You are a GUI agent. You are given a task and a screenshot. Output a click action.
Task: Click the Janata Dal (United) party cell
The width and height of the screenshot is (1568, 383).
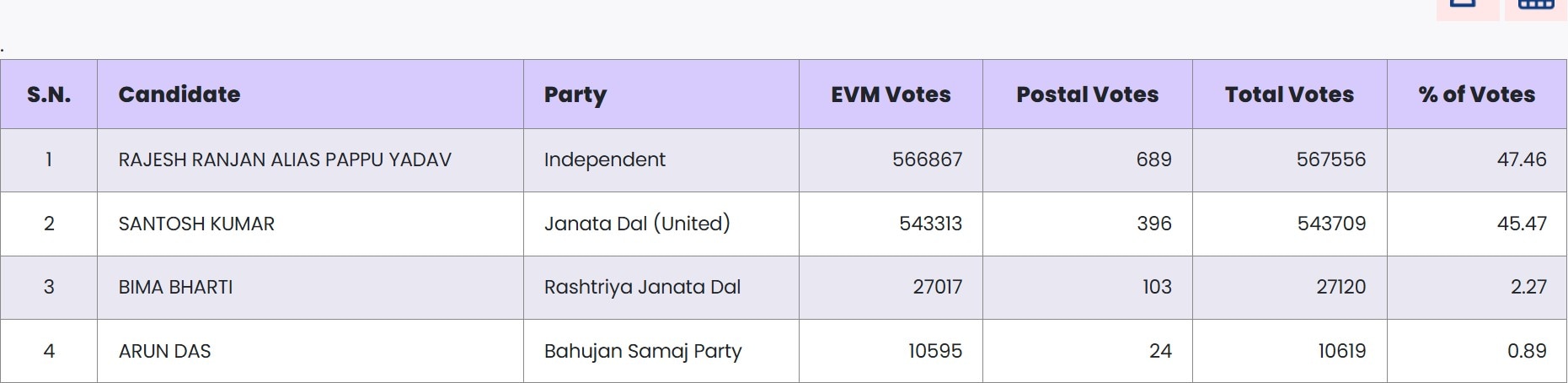point(637,224)
